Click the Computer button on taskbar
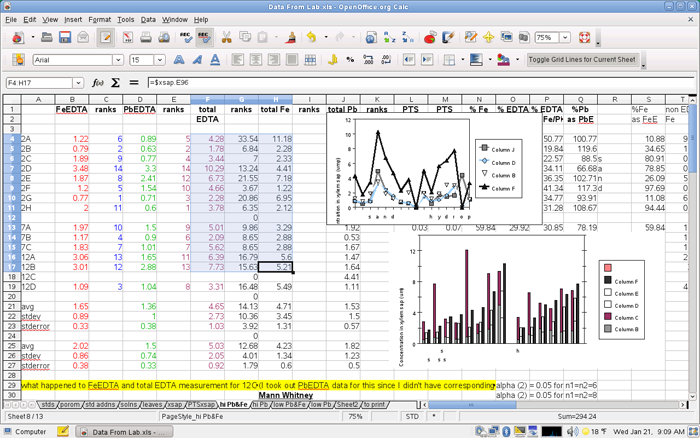 (29, 431)
